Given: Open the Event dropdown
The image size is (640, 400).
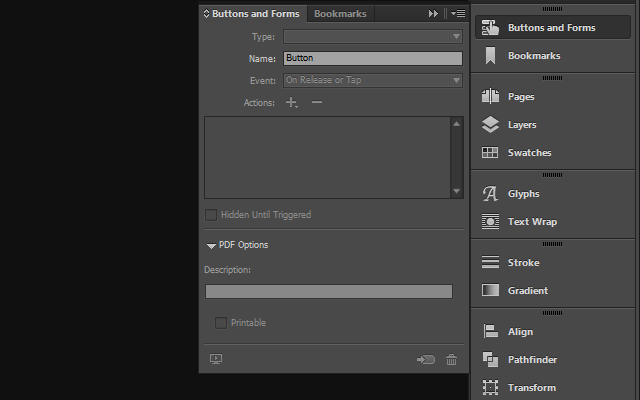Looking at the screenshot, I should pos(373,80).
